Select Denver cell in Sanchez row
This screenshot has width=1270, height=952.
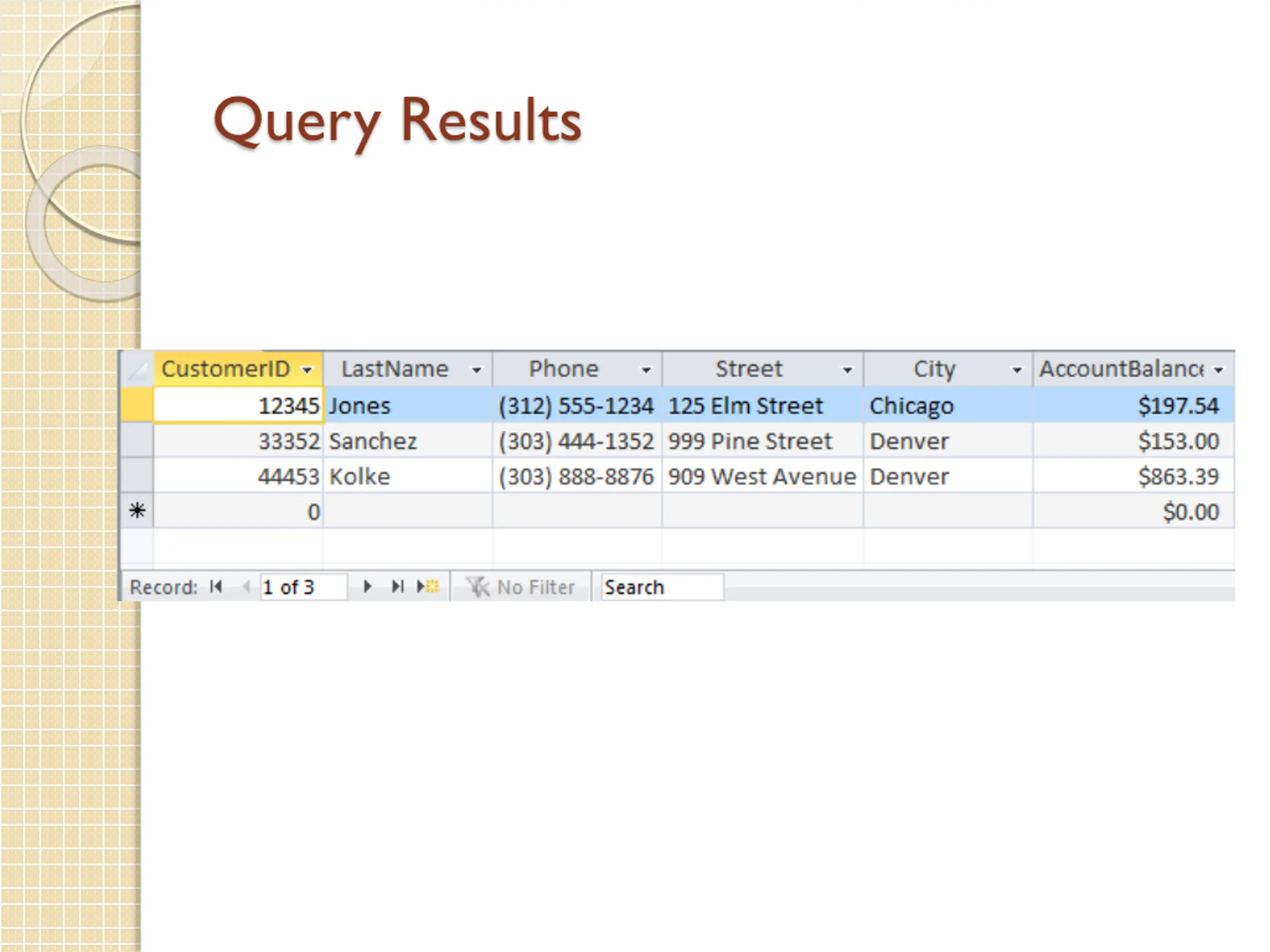948,441
